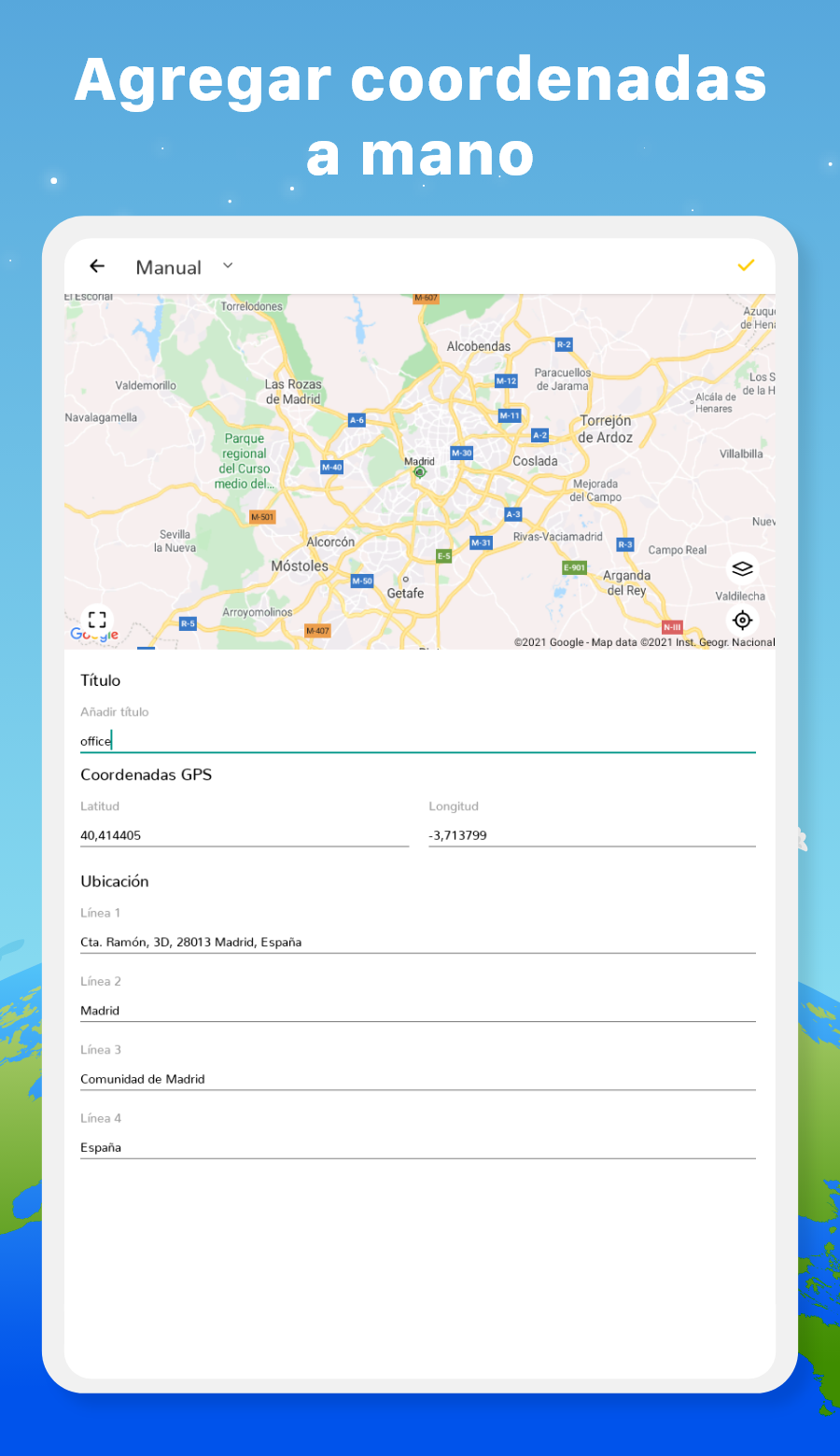Click the Sevilla la Nueva label
The image size is (840, 1456).
click(x=175, y=541)
